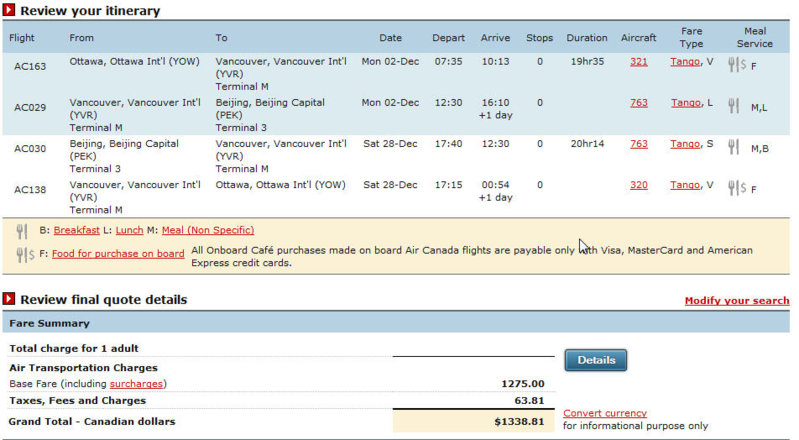Click the meal utensils icon for flight AC030
Image resolution: width=799 pixels, height=440 pixels.
734,147
